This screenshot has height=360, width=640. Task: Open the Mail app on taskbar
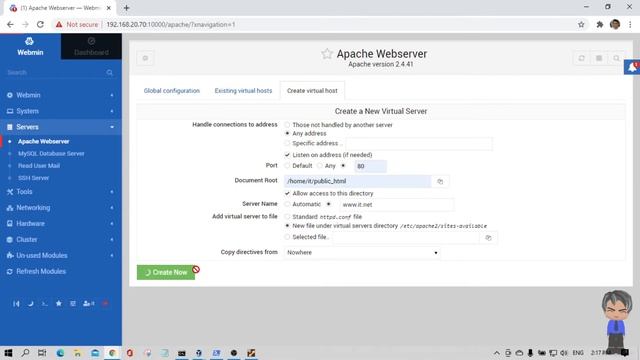(x=95, y=353)
